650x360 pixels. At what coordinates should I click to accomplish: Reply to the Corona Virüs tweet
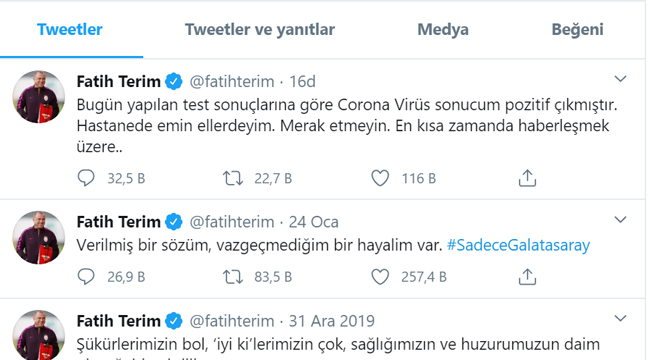point(86,178)
